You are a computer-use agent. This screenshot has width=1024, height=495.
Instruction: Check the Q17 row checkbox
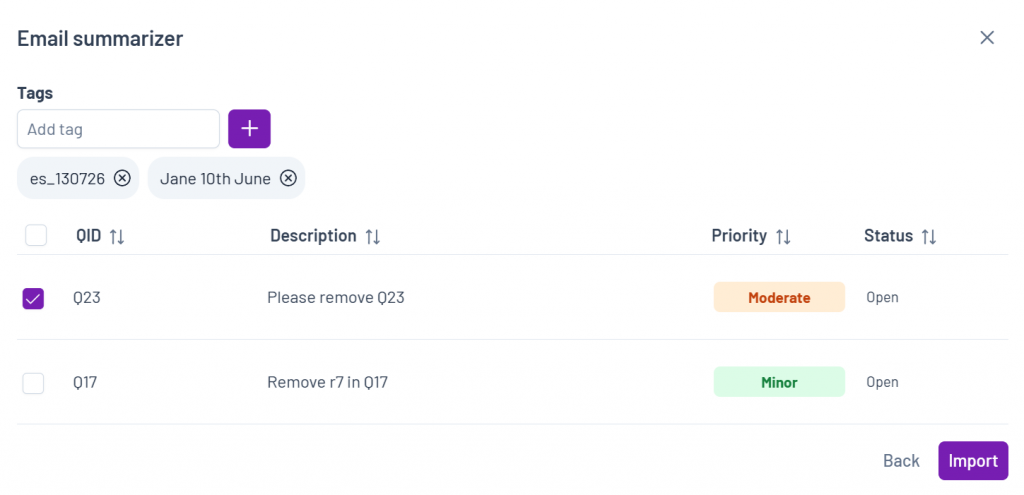33,383
